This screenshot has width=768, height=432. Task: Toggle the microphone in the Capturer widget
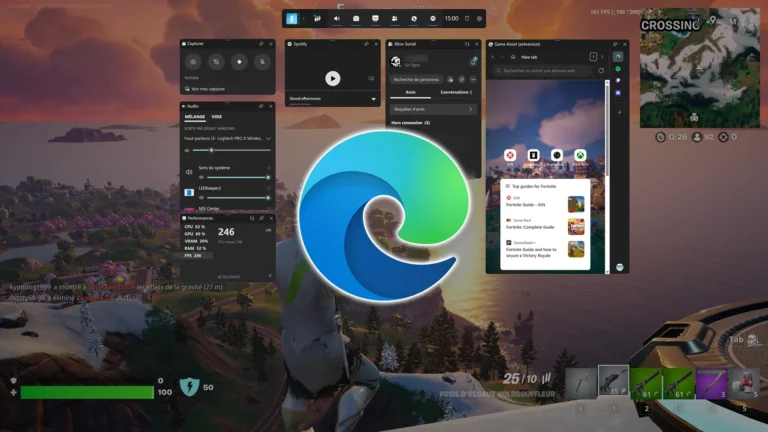tap(261, 62)
